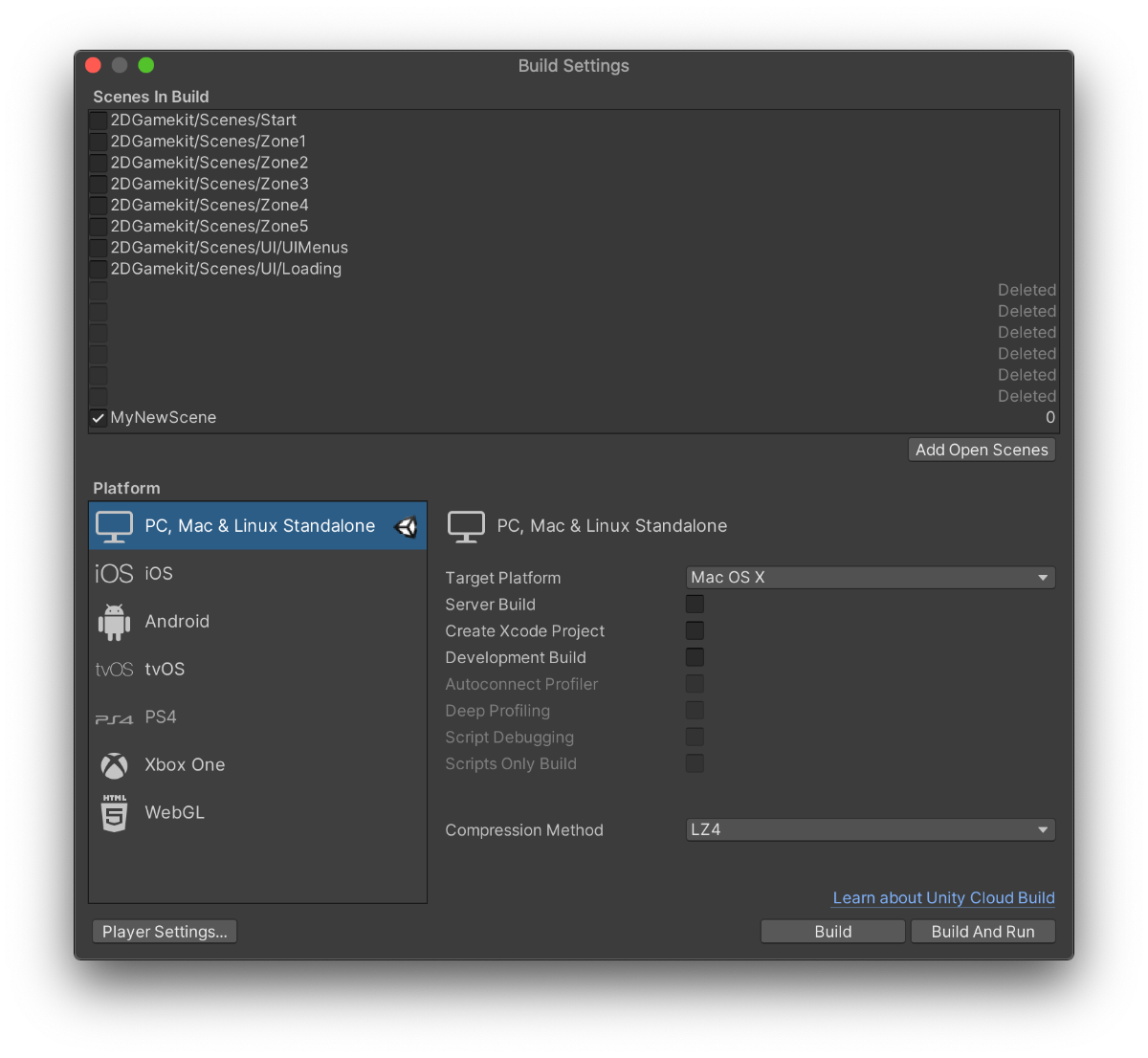1148x1058 pixels.
Task: Open Player Settings
Action: tap(165, 932)
